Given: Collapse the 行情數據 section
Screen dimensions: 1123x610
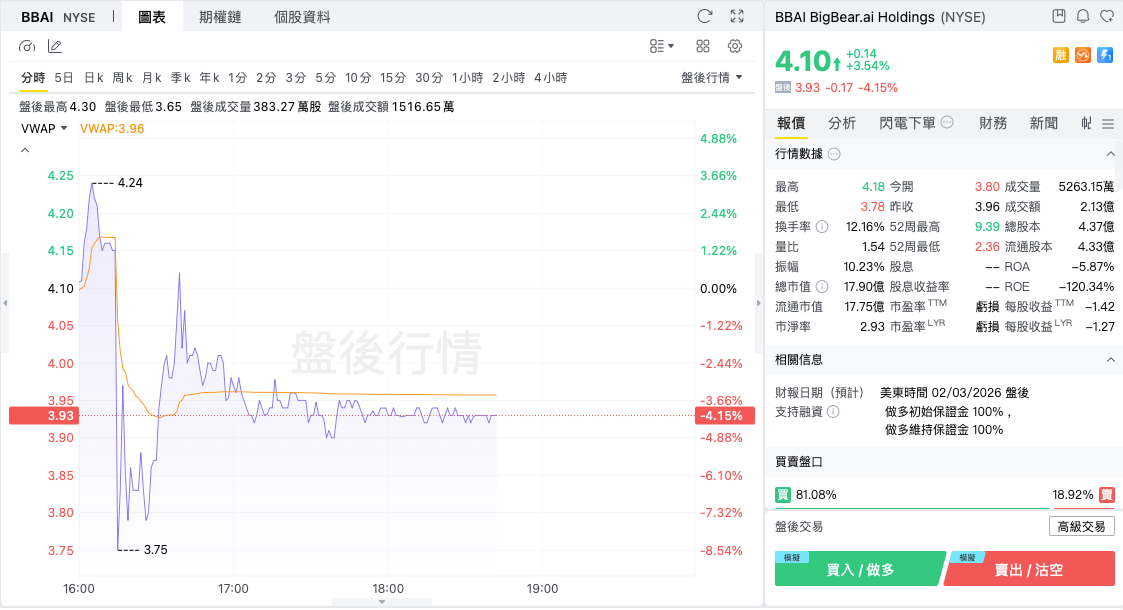Looking at the screenshot, I should tap(1109, 154).
